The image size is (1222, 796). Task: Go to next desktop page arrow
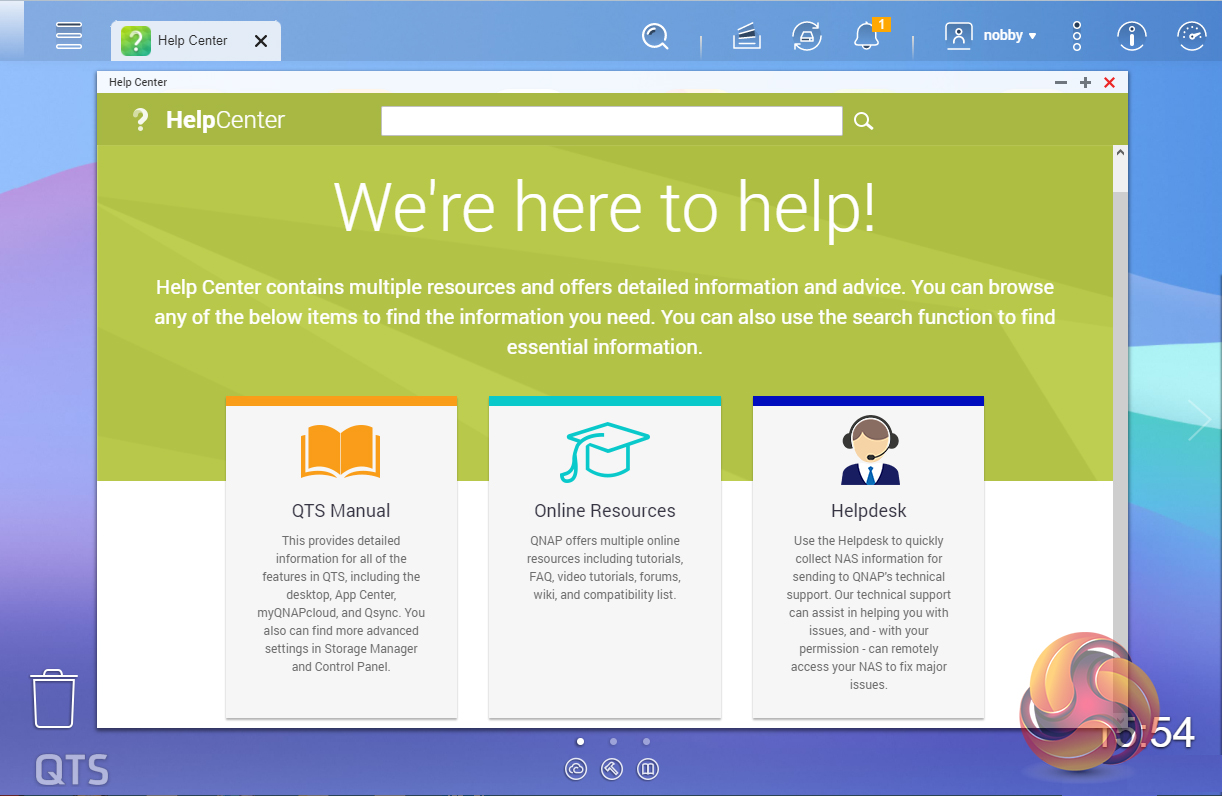pos(1199,420)
